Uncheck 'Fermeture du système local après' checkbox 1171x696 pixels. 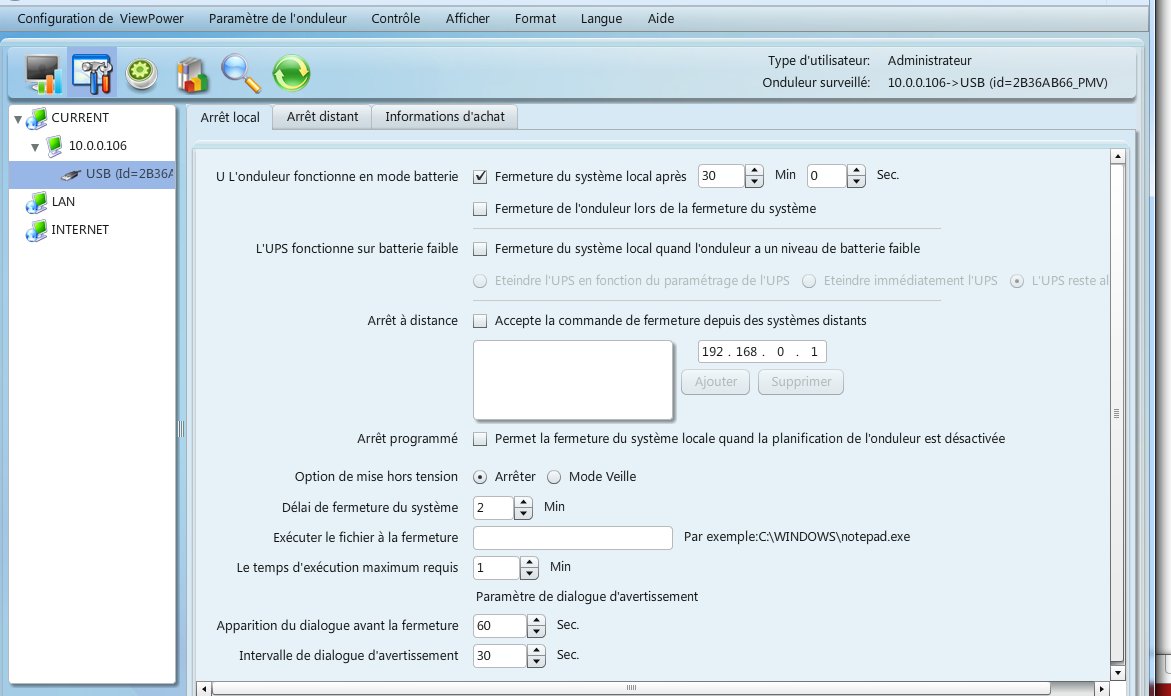click(480, 177)
